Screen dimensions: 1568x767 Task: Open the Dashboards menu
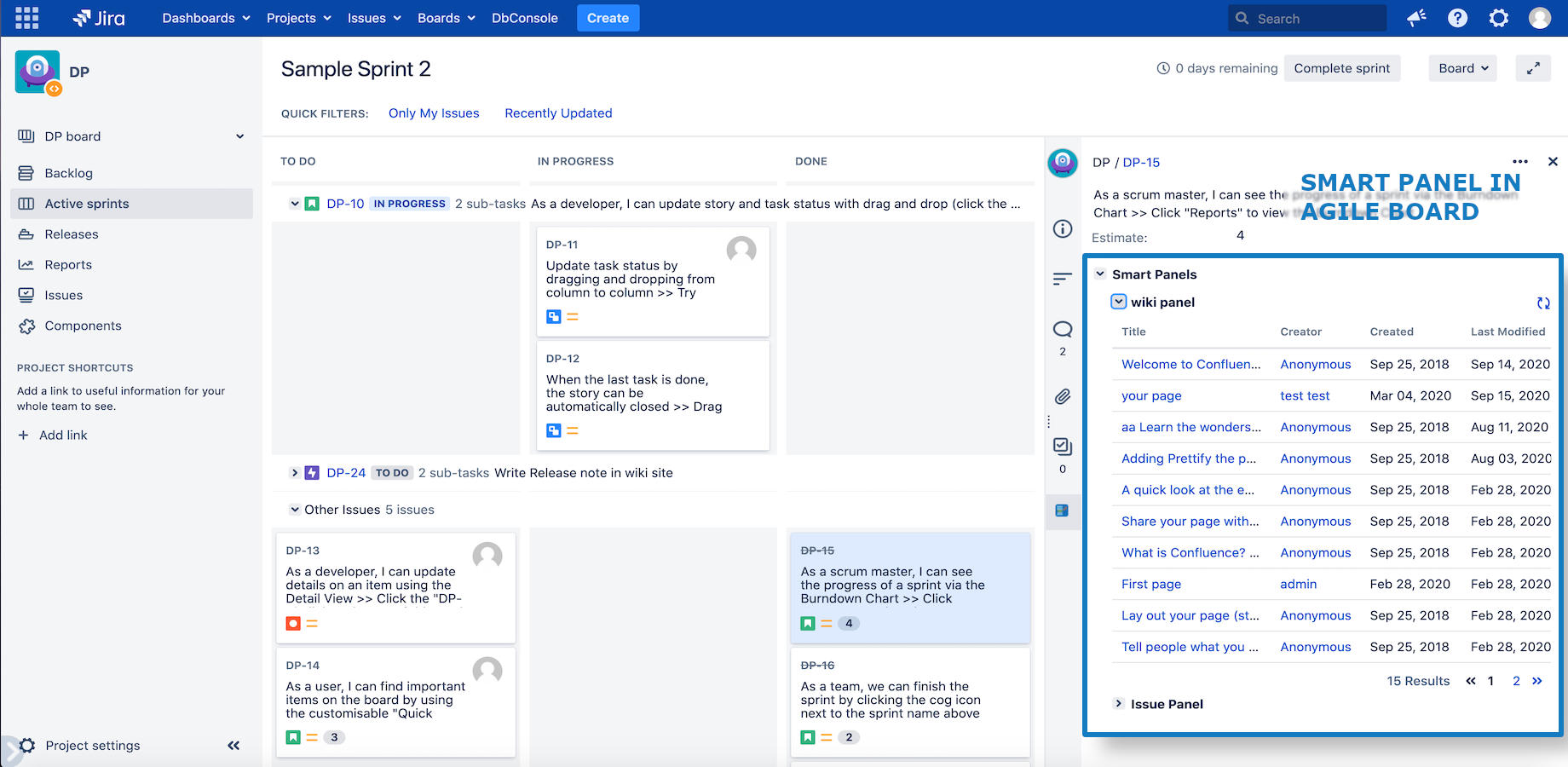(206, 18)
